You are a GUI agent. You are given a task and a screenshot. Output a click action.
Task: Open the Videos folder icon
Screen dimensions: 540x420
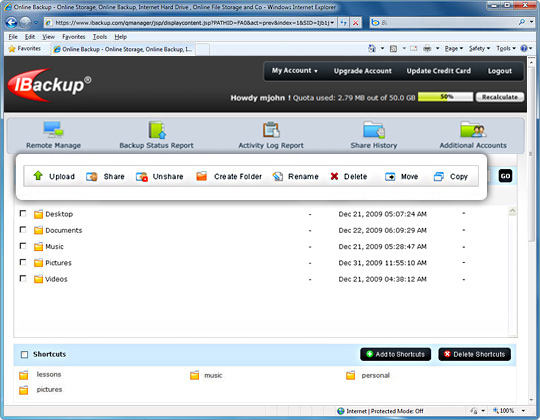(38, 279)
